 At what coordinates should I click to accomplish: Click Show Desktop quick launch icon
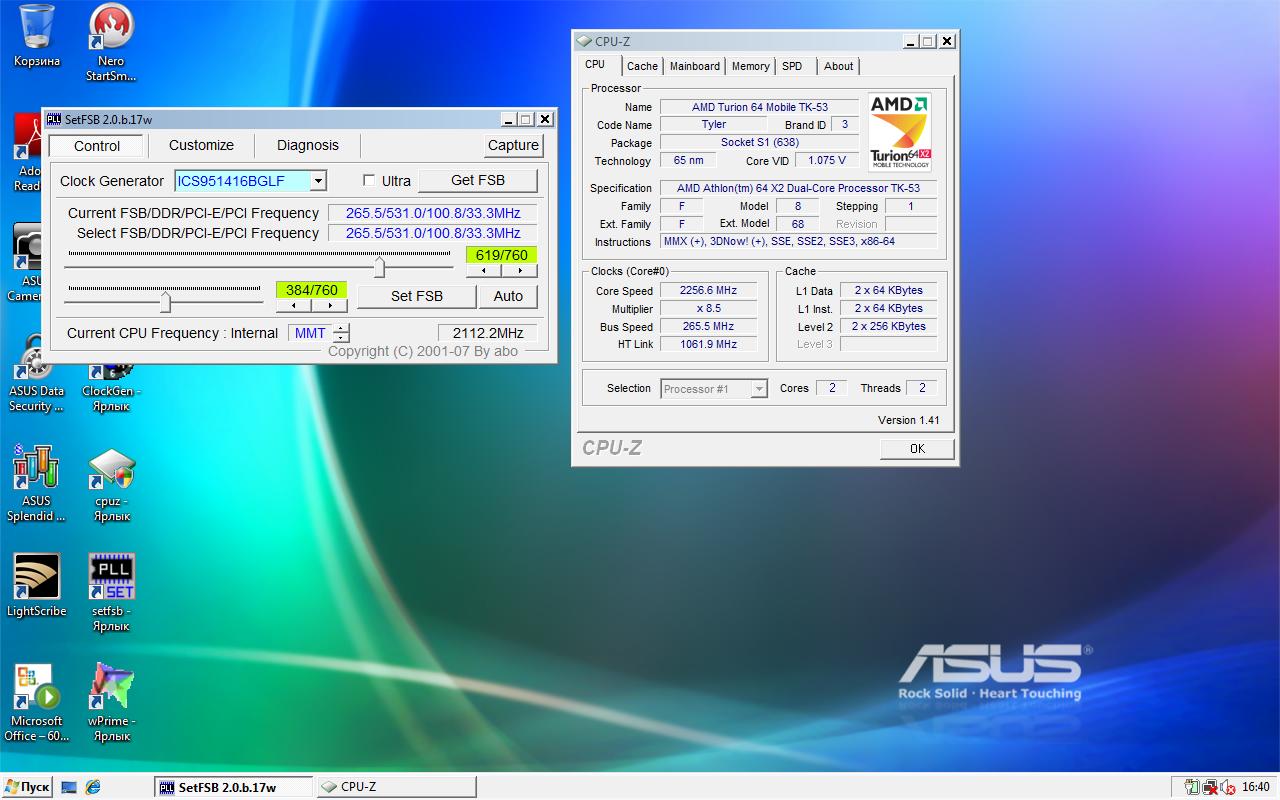coord(69,787)
